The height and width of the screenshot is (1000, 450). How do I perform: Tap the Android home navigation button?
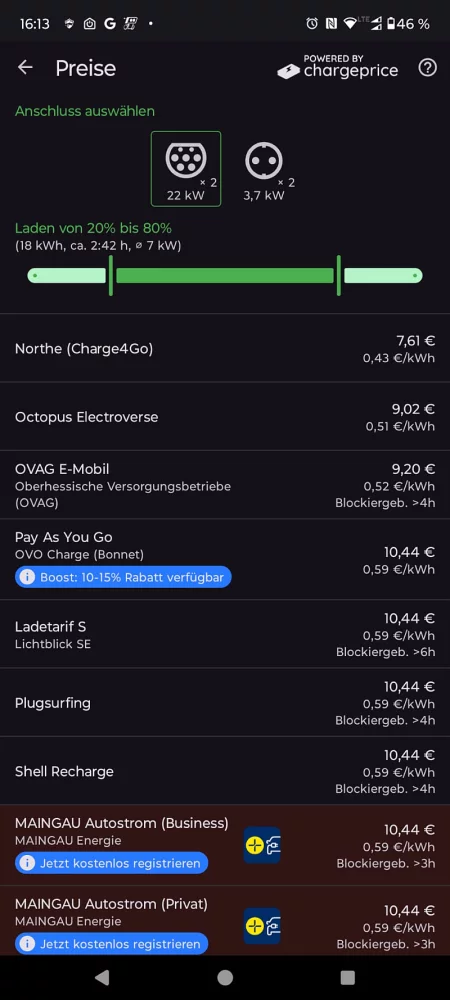[x=225, y=978]
